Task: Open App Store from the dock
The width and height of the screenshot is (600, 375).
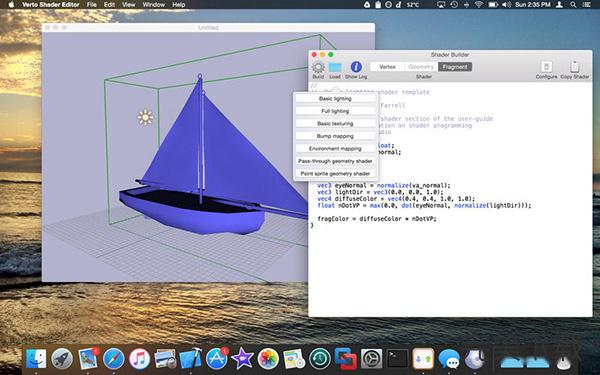Action: [x=217, y=359]
